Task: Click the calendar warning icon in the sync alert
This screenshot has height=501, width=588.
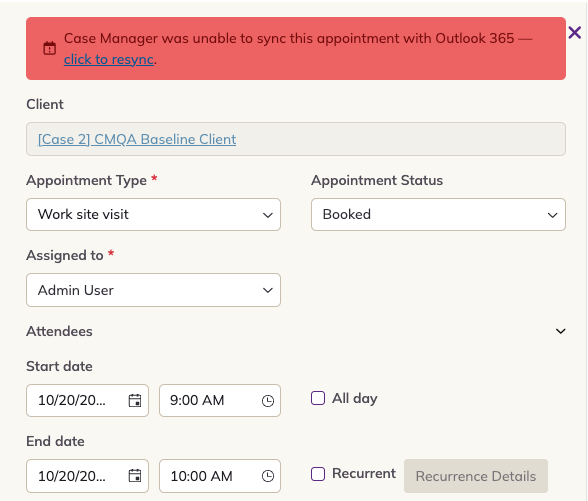Action: tap(50, 48)
